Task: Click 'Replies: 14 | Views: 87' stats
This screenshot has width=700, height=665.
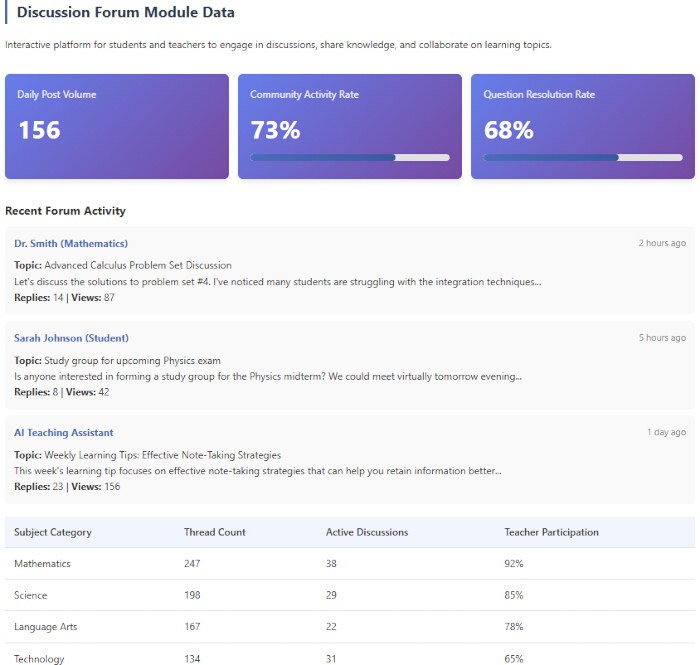Action: [64, 297]
